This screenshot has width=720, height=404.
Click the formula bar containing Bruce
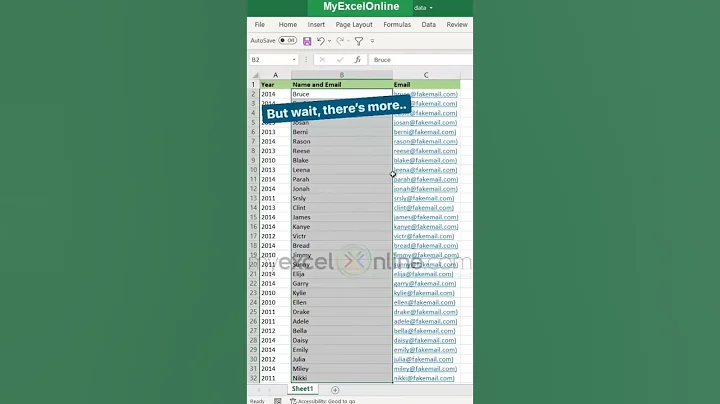[421, 60]
